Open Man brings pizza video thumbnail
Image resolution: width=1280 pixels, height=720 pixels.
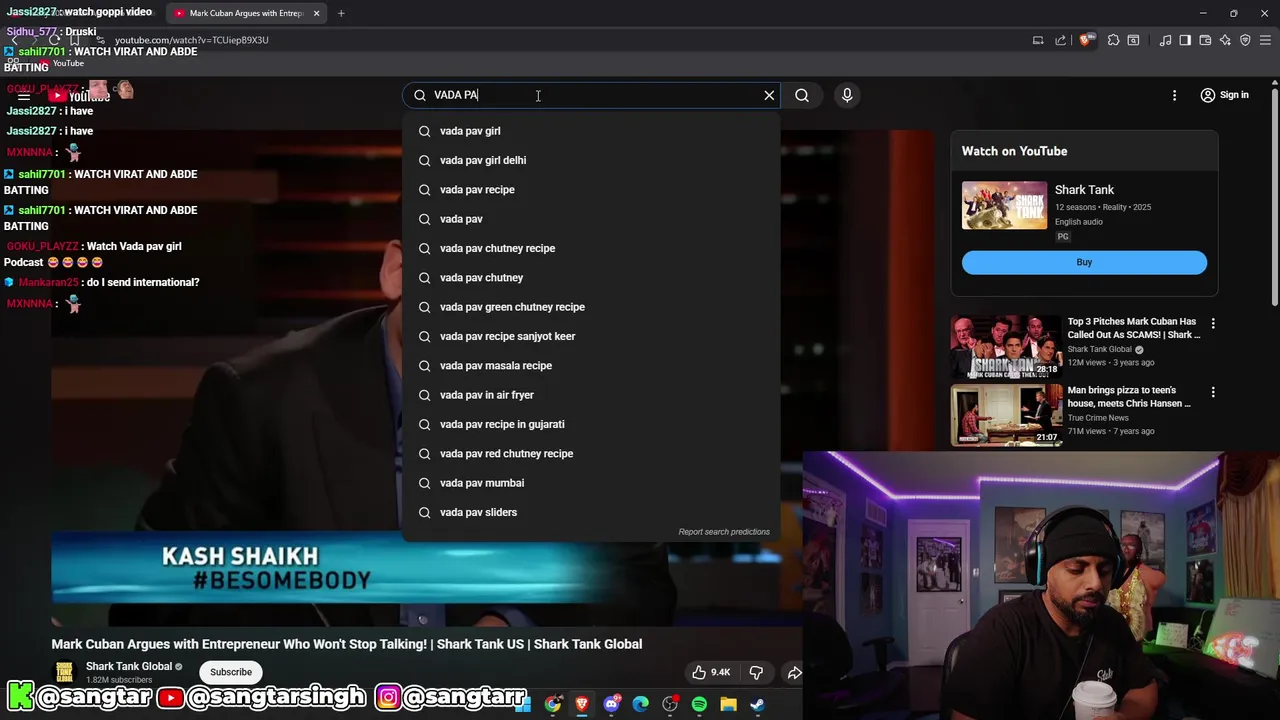click(x=1006, y=415)
